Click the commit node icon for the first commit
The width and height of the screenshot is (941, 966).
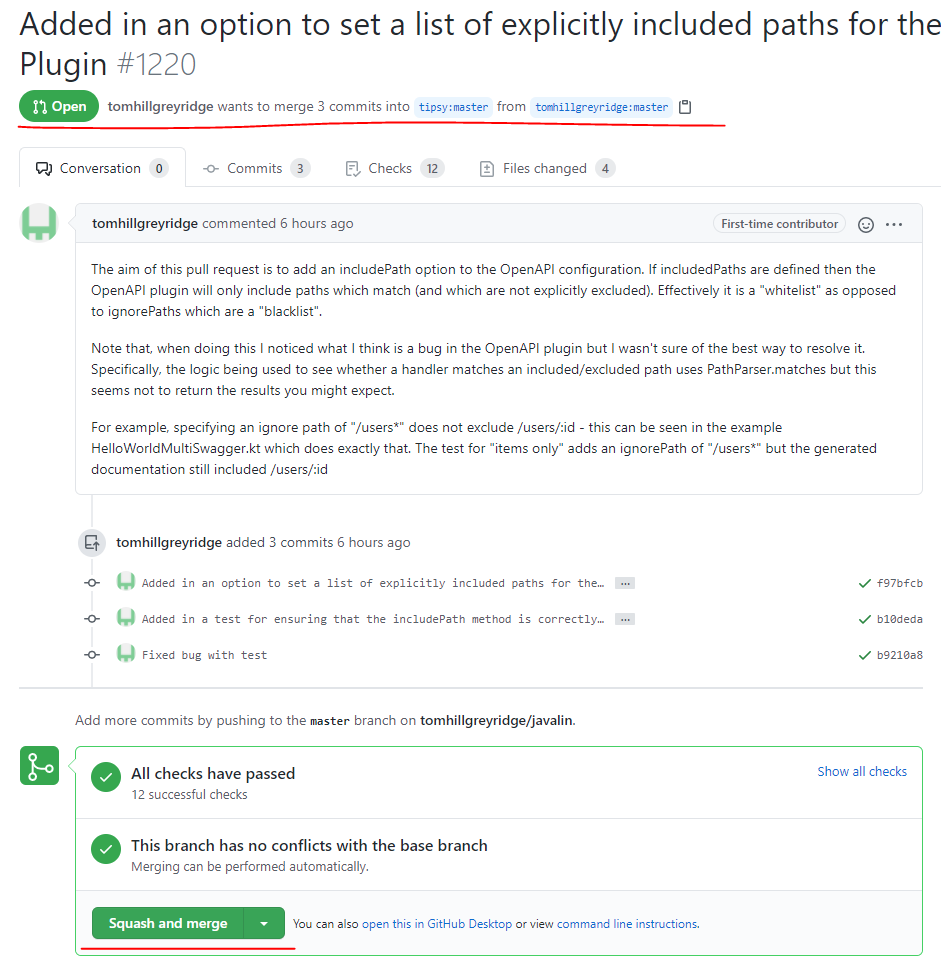(91, 582)
